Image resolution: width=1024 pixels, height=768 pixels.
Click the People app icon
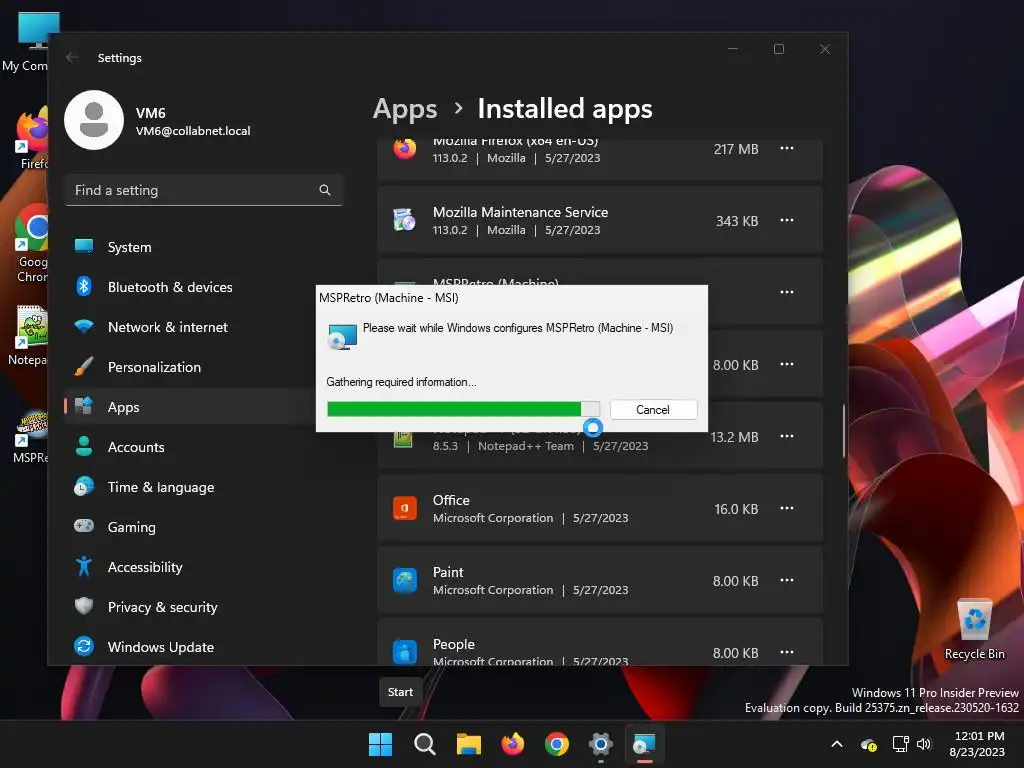tap(404, 652)
